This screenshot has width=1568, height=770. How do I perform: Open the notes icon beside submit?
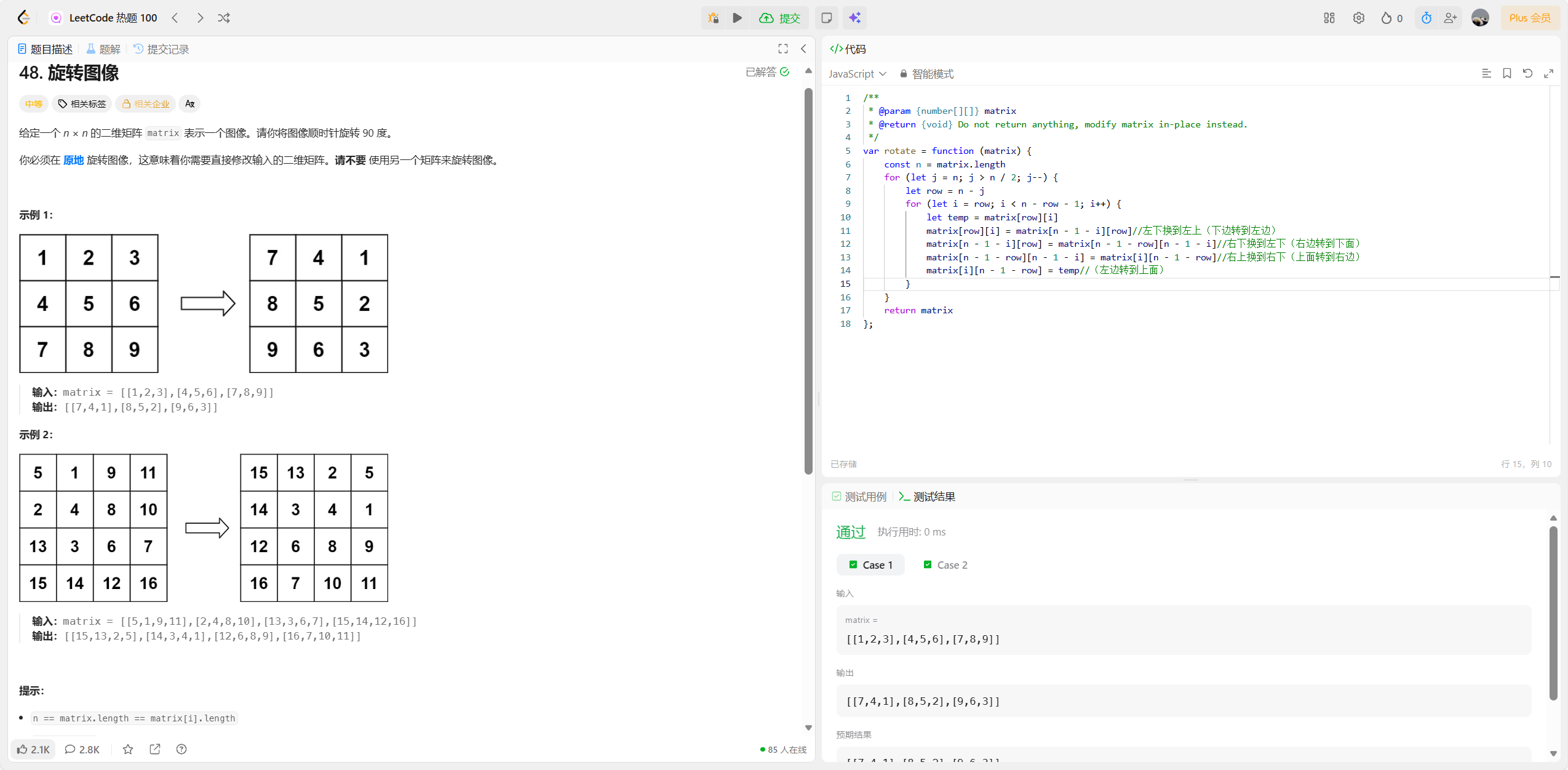point(826,18)
